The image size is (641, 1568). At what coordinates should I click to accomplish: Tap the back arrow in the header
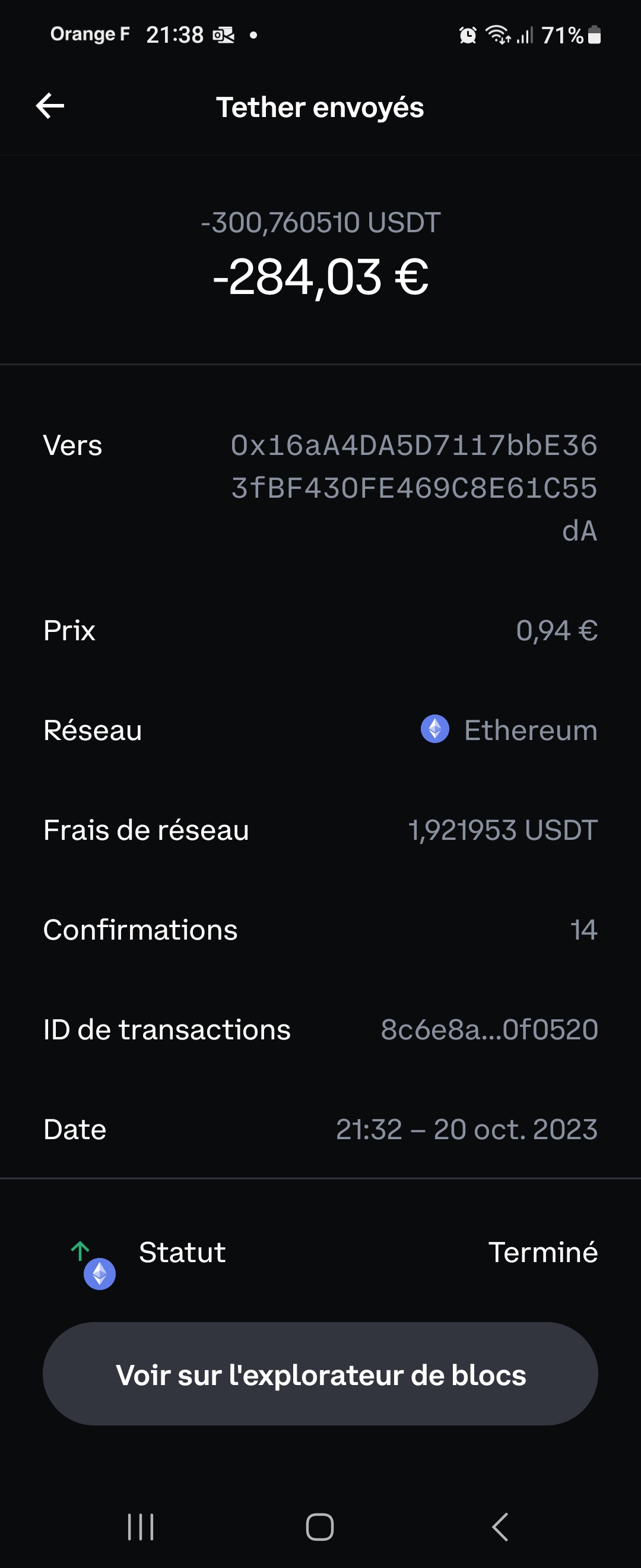click(50, 106)
